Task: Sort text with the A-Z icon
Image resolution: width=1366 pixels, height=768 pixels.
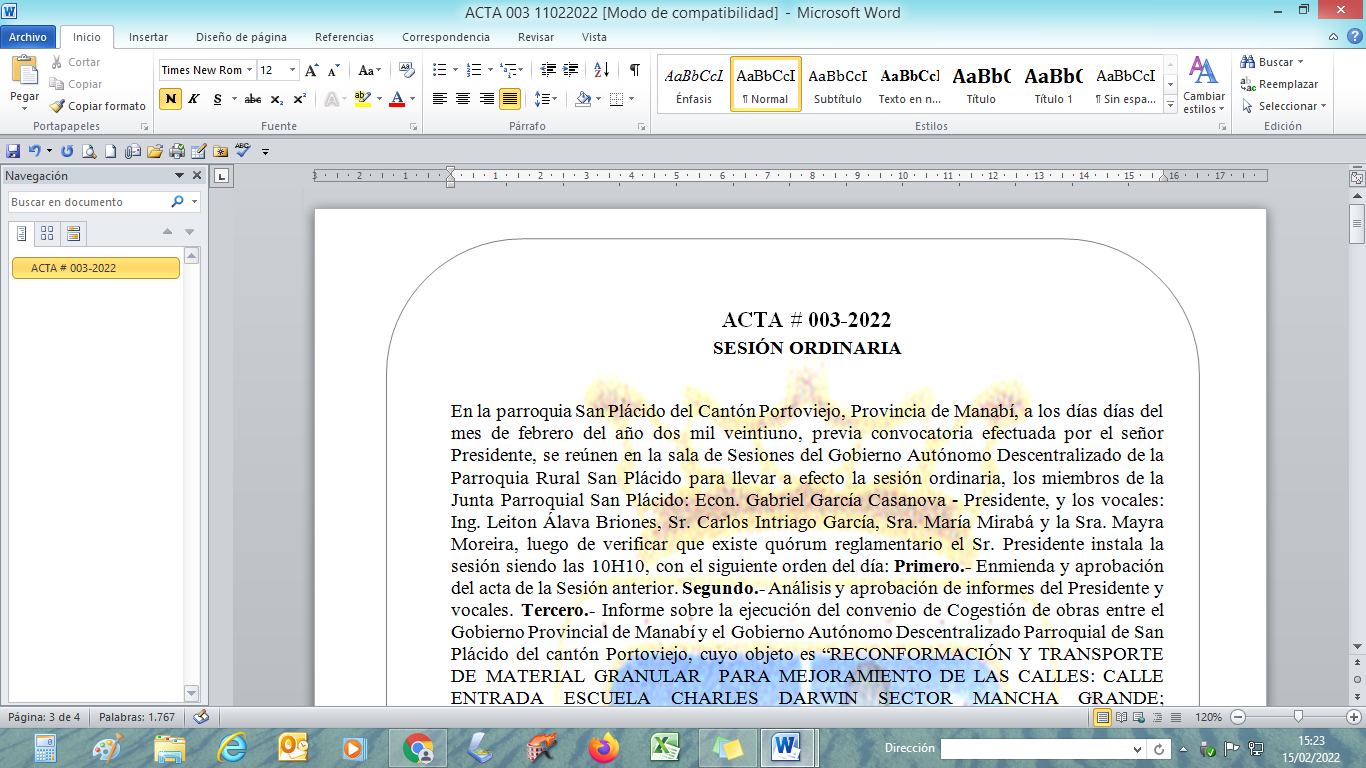Action: tap(601, 70)
